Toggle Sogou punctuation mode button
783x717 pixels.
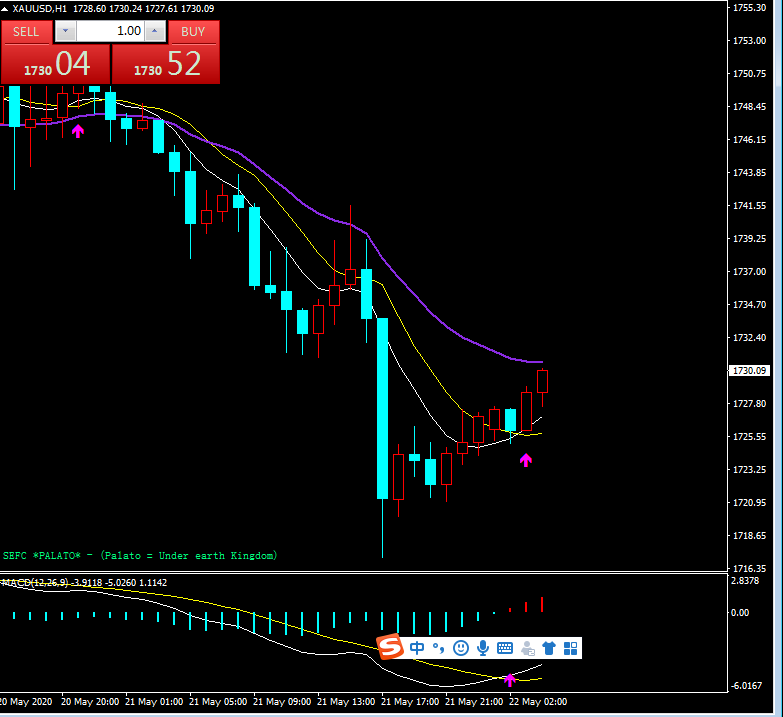[438, 648]
